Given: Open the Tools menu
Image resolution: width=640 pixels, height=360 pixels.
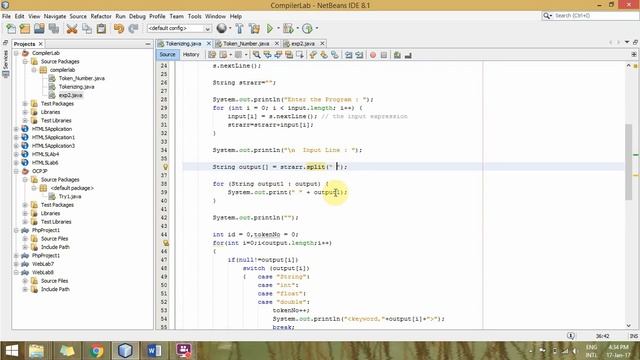Looking at the screenshot, I should point(194,16).
